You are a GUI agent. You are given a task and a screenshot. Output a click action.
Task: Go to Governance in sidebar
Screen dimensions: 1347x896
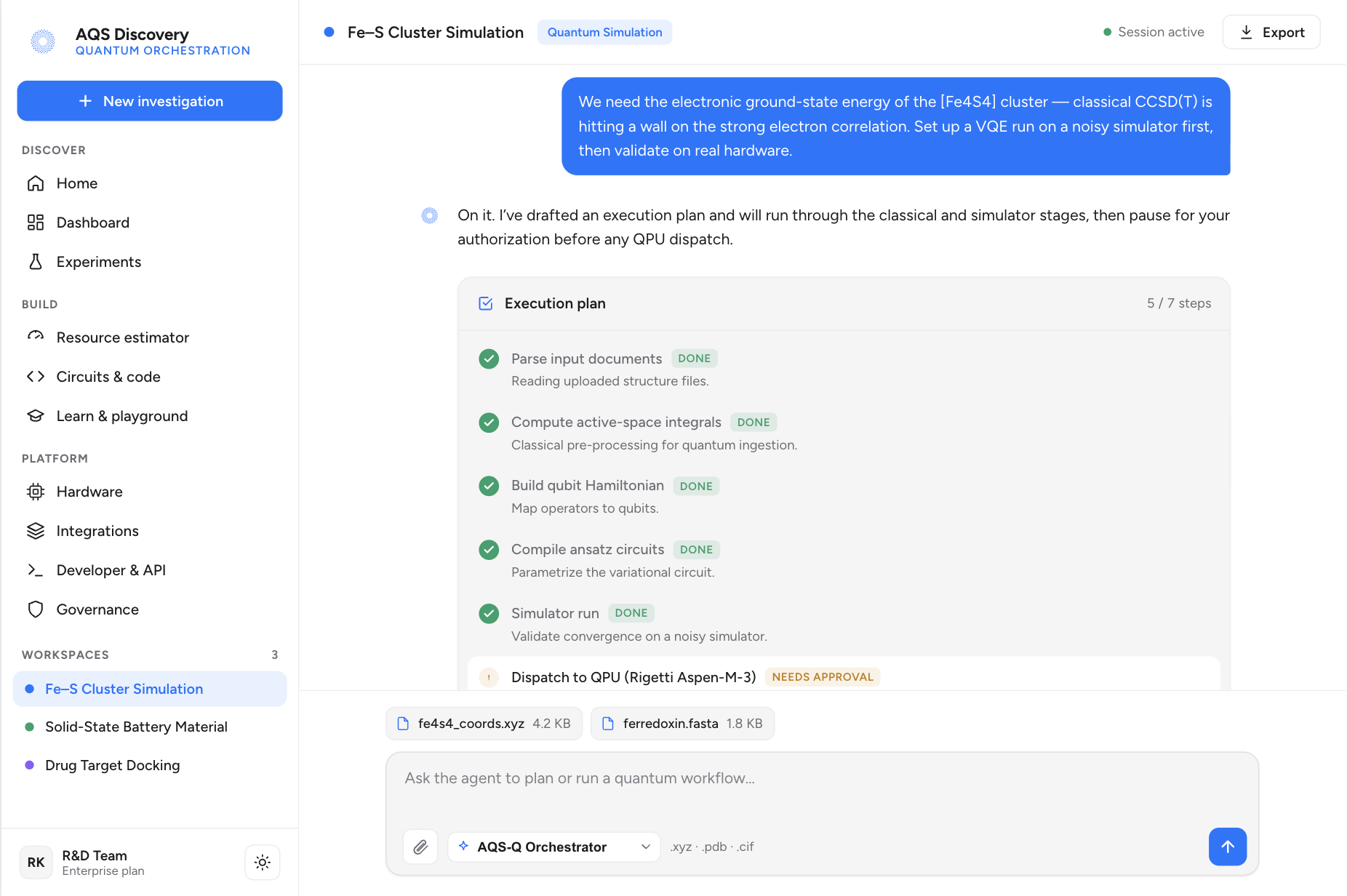click(150, 609)
